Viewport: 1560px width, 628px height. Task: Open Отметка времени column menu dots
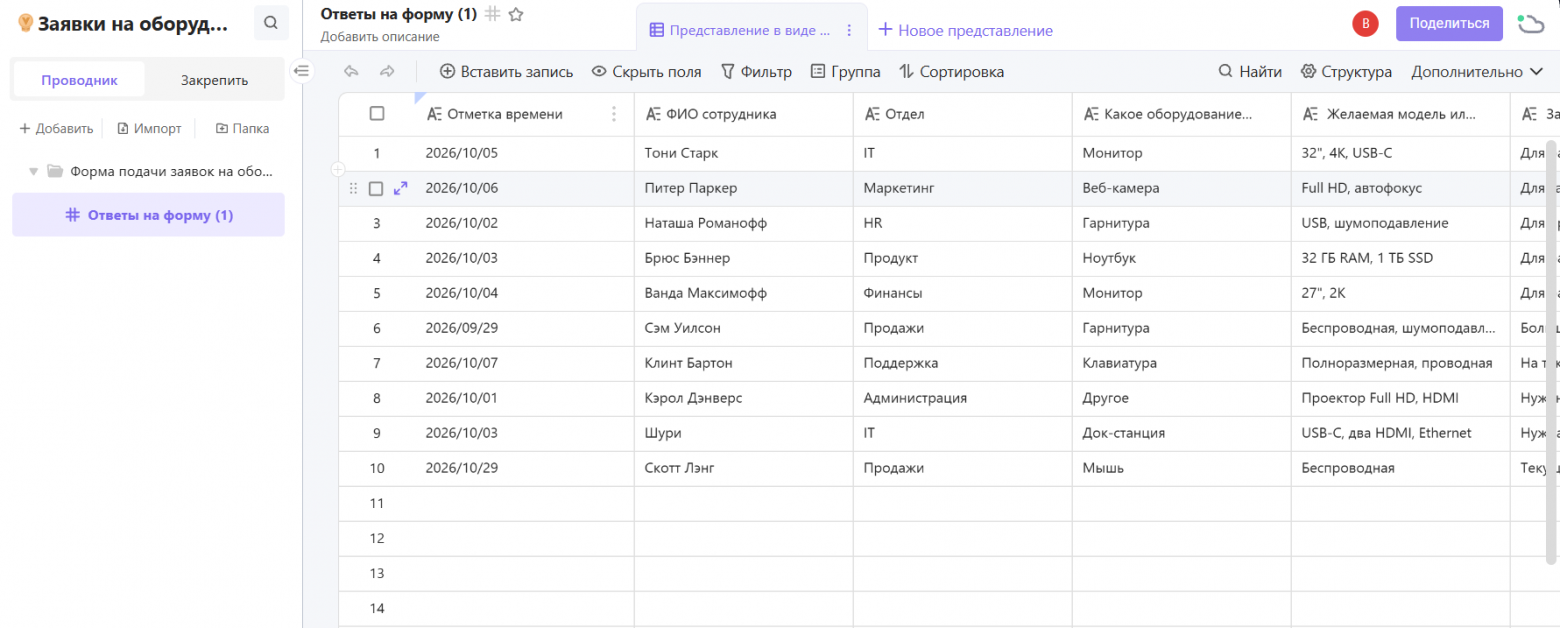614,114
